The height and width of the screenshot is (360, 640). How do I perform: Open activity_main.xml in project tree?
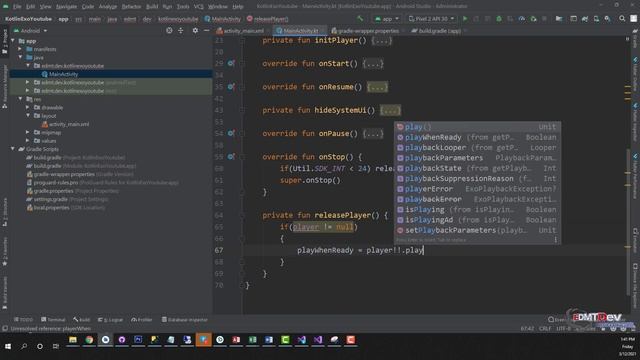65,124
